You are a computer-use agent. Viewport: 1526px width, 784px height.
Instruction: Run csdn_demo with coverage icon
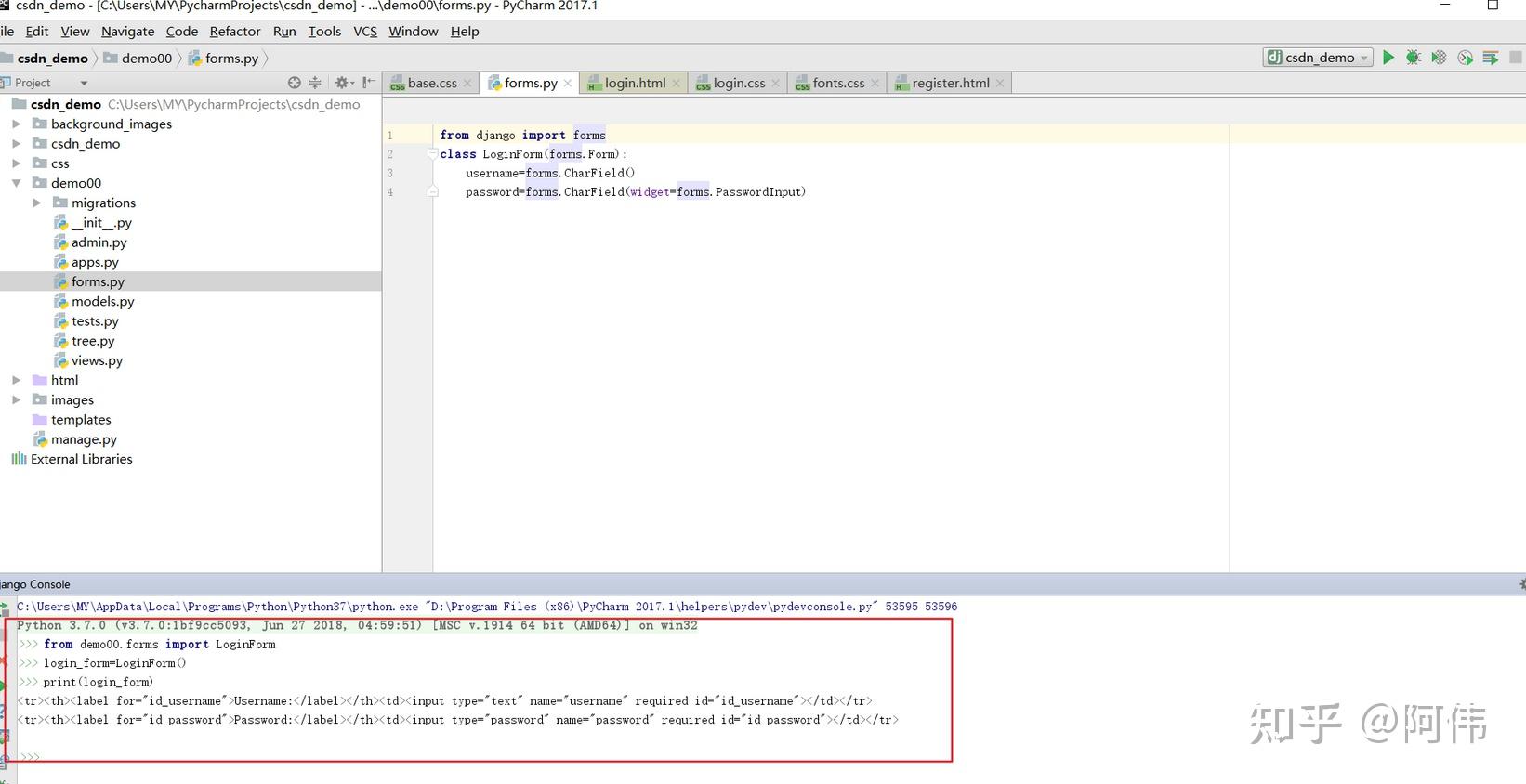[1439, 58]
